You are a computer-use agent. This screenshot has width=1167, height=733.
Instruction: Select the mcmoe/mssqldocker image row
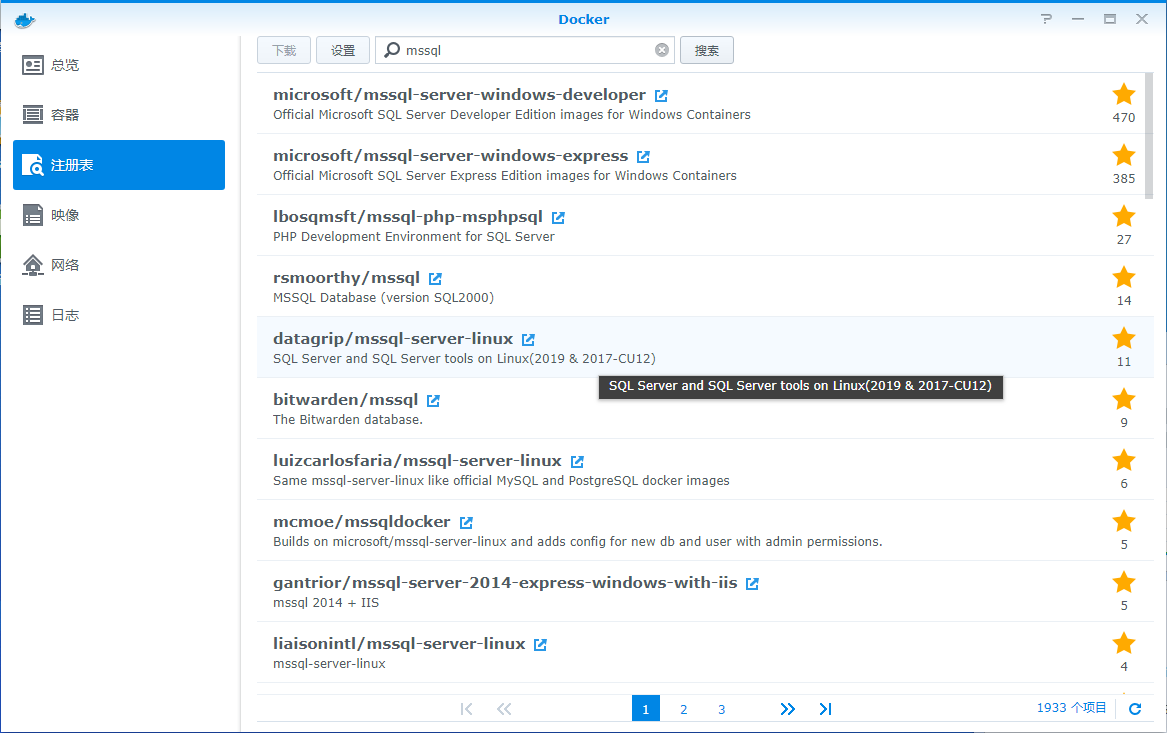[705, 531]
